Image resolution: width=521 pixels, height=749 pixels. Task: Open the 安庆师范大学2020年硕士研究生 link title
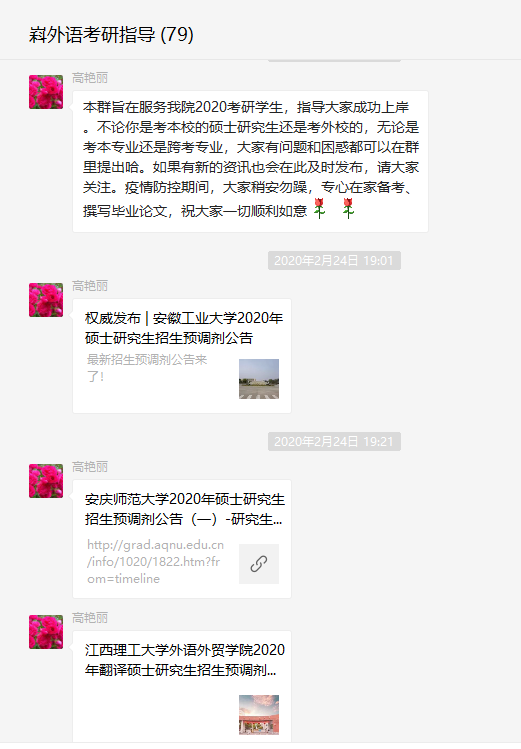184,509
